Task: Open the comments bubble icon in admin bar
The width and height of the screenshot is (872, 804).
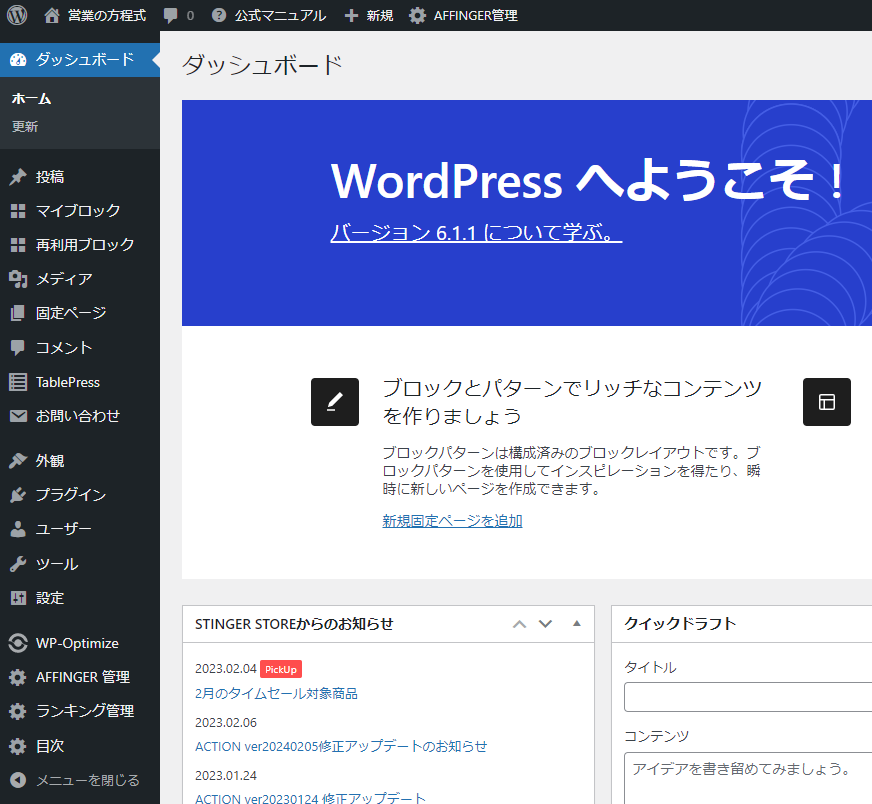Action: [x=171, y=16]
